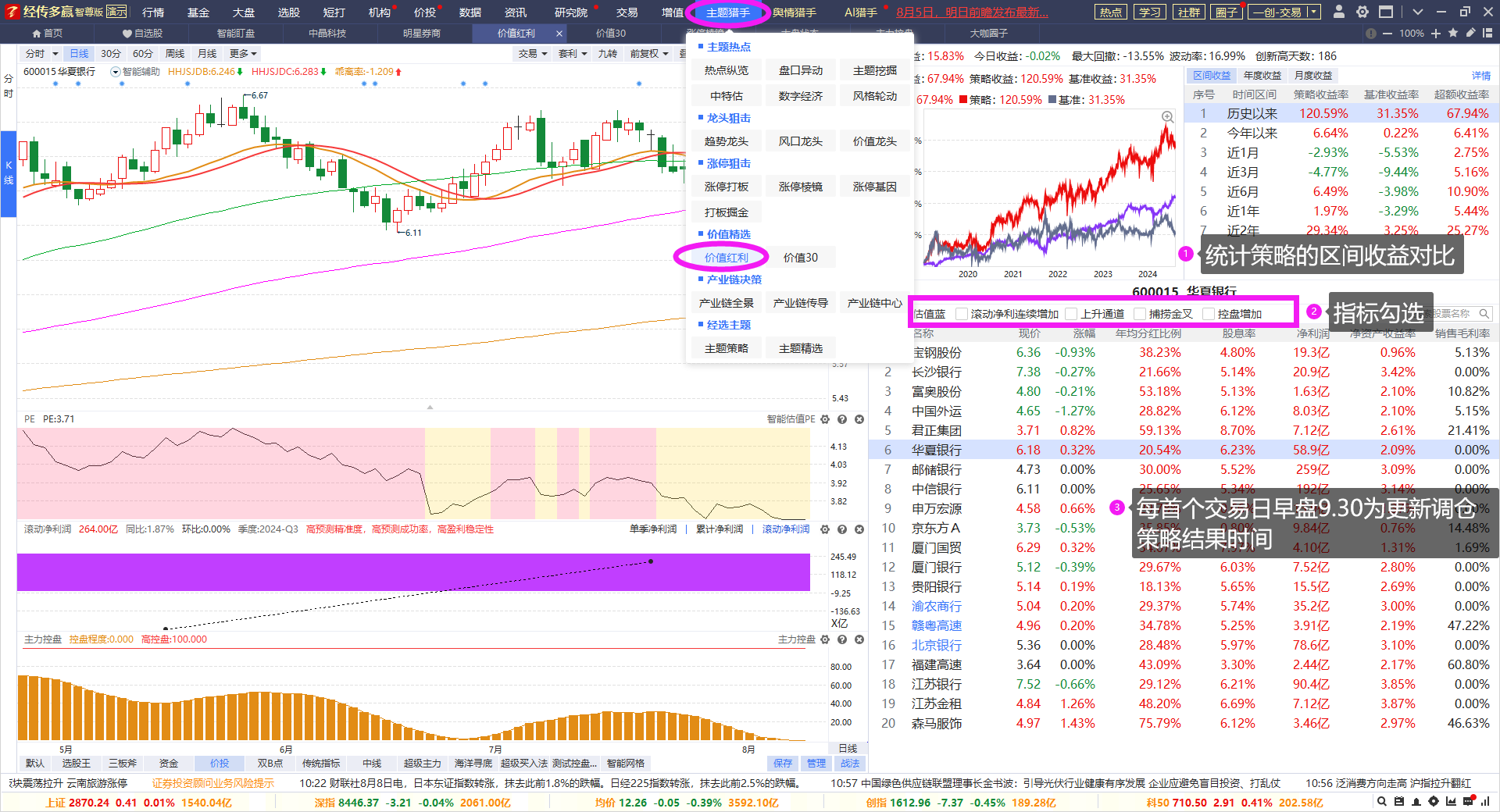Click the zoom in plus icon
This screenshot has width=1500, height=812.
pos(1436,34)
